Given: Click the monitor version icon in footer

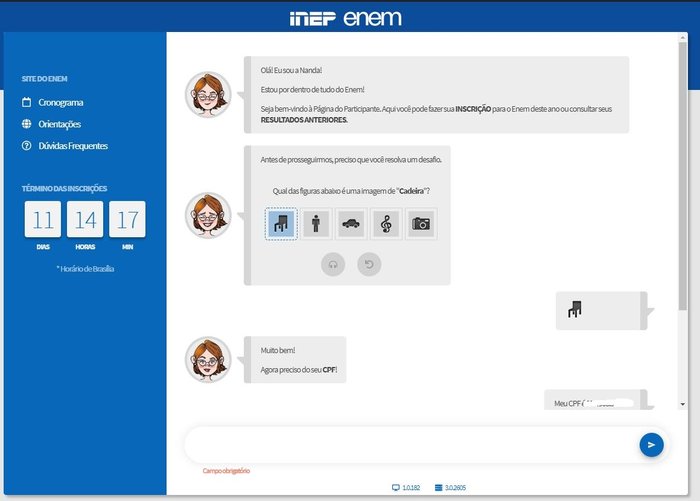Looking at the screenshot, I should 396,488.
